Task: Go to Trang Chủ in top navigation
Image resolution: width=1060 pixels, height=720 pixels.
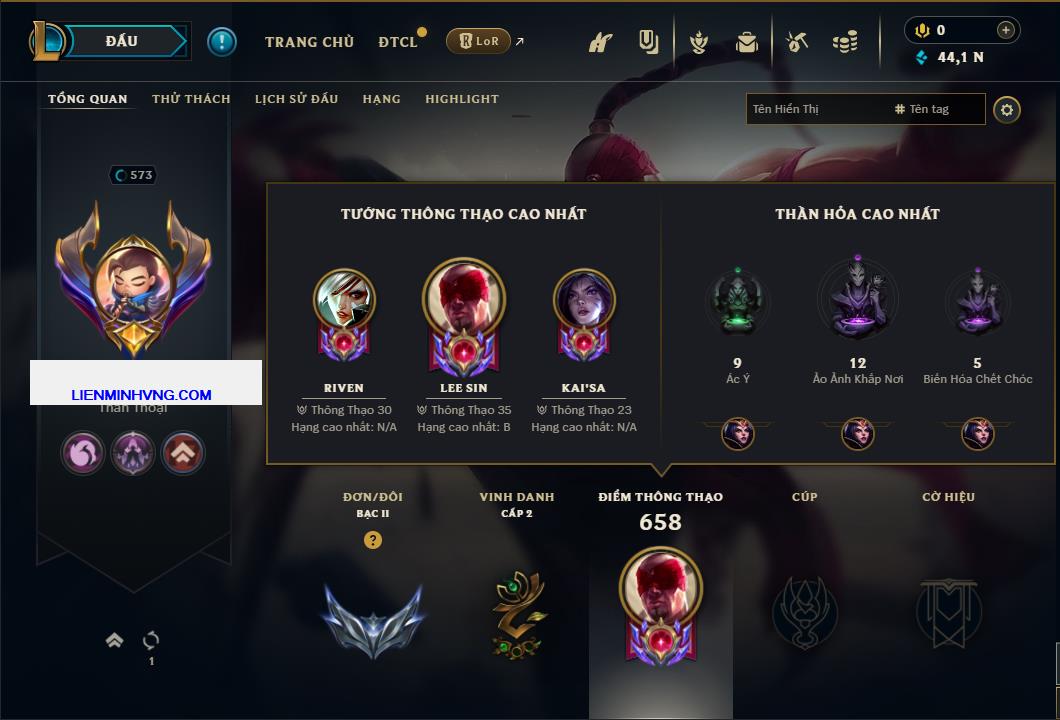Action: coord(310,42)
